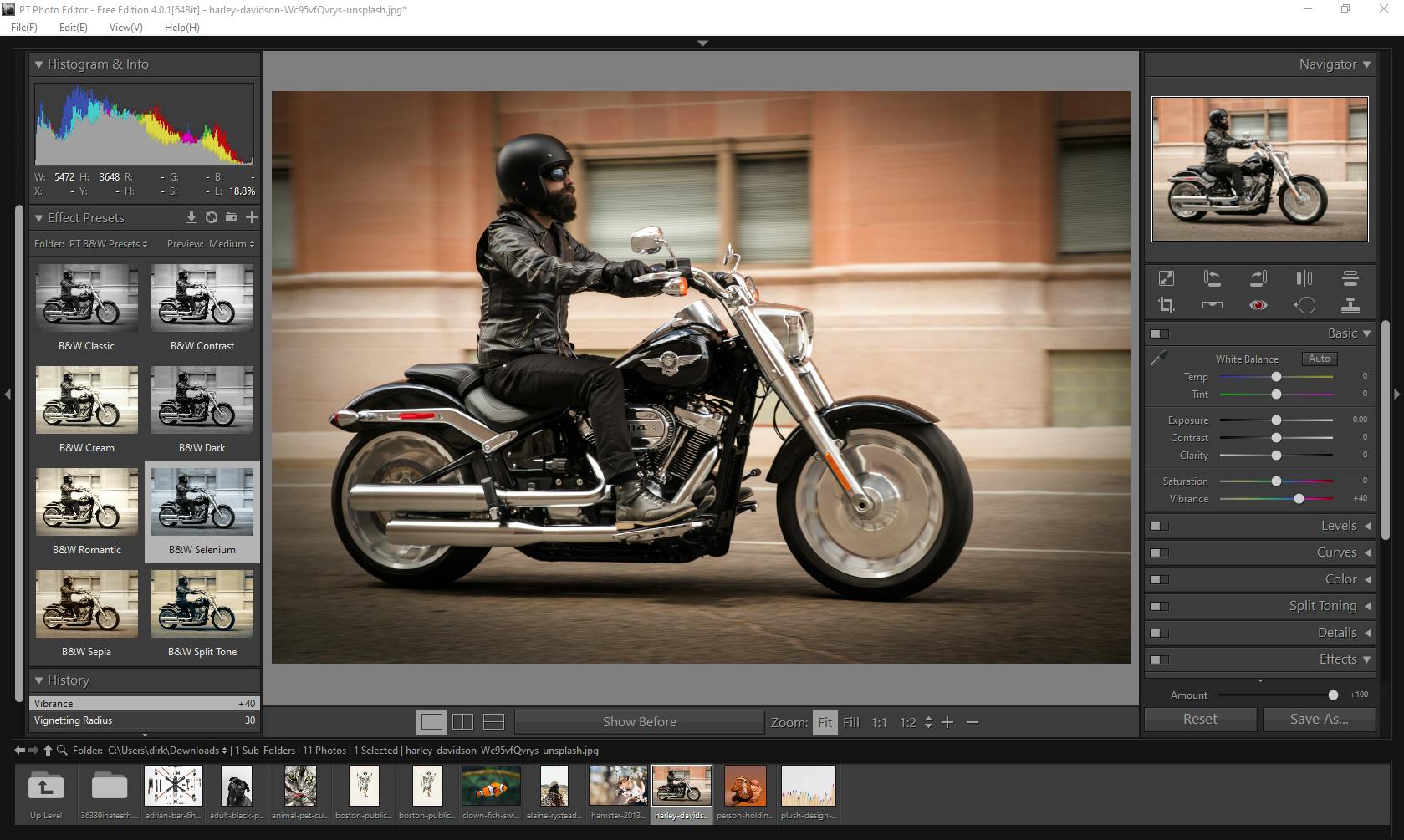1404x840 pixels.
Task: Click the Exposure slider handle
Action: [x=1276, y=420]
